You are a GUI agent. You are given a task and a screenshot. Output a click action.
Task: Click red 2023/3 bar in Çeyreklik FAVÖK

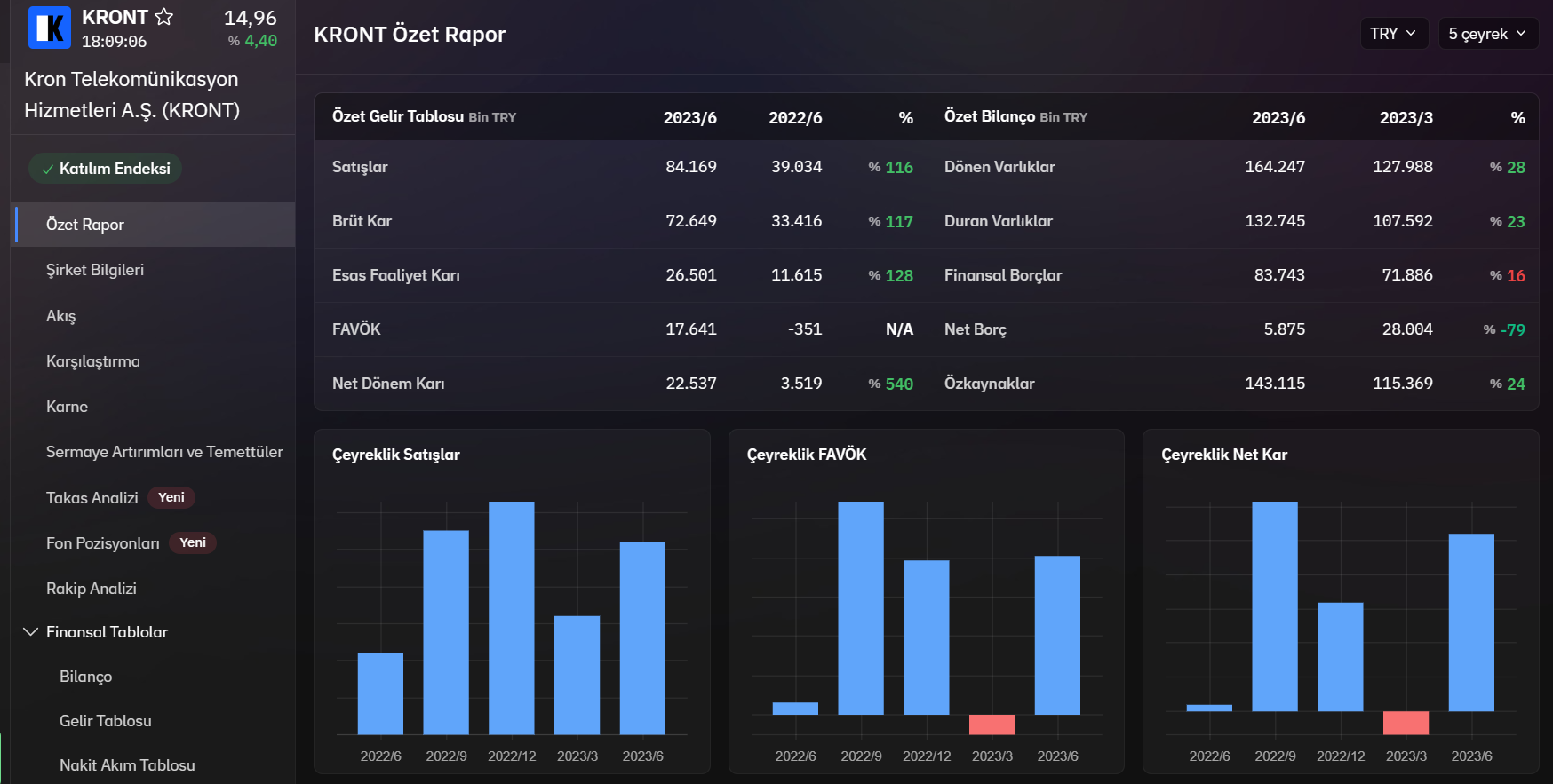pyautogui.click(x=992, y=725)
